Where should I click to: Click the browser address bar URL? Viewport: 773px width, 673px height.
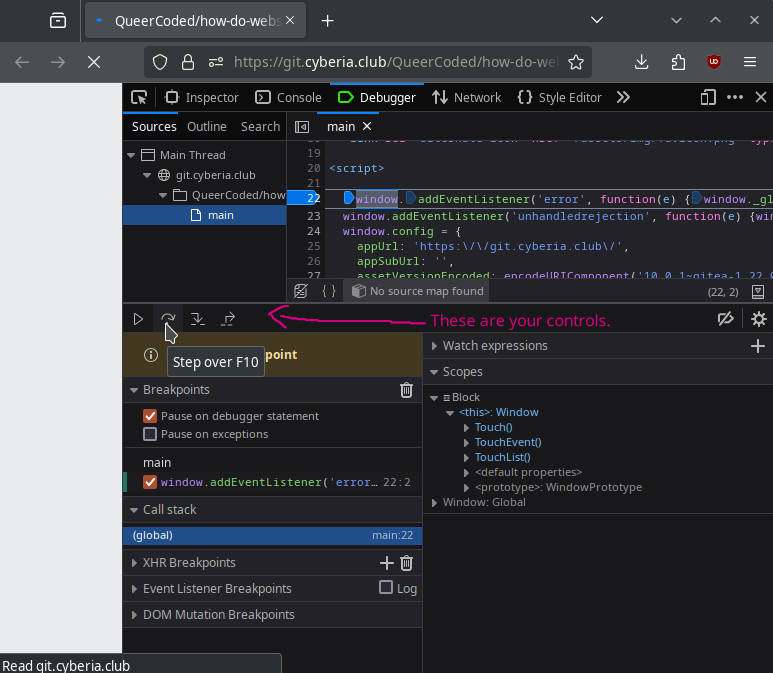396,62
